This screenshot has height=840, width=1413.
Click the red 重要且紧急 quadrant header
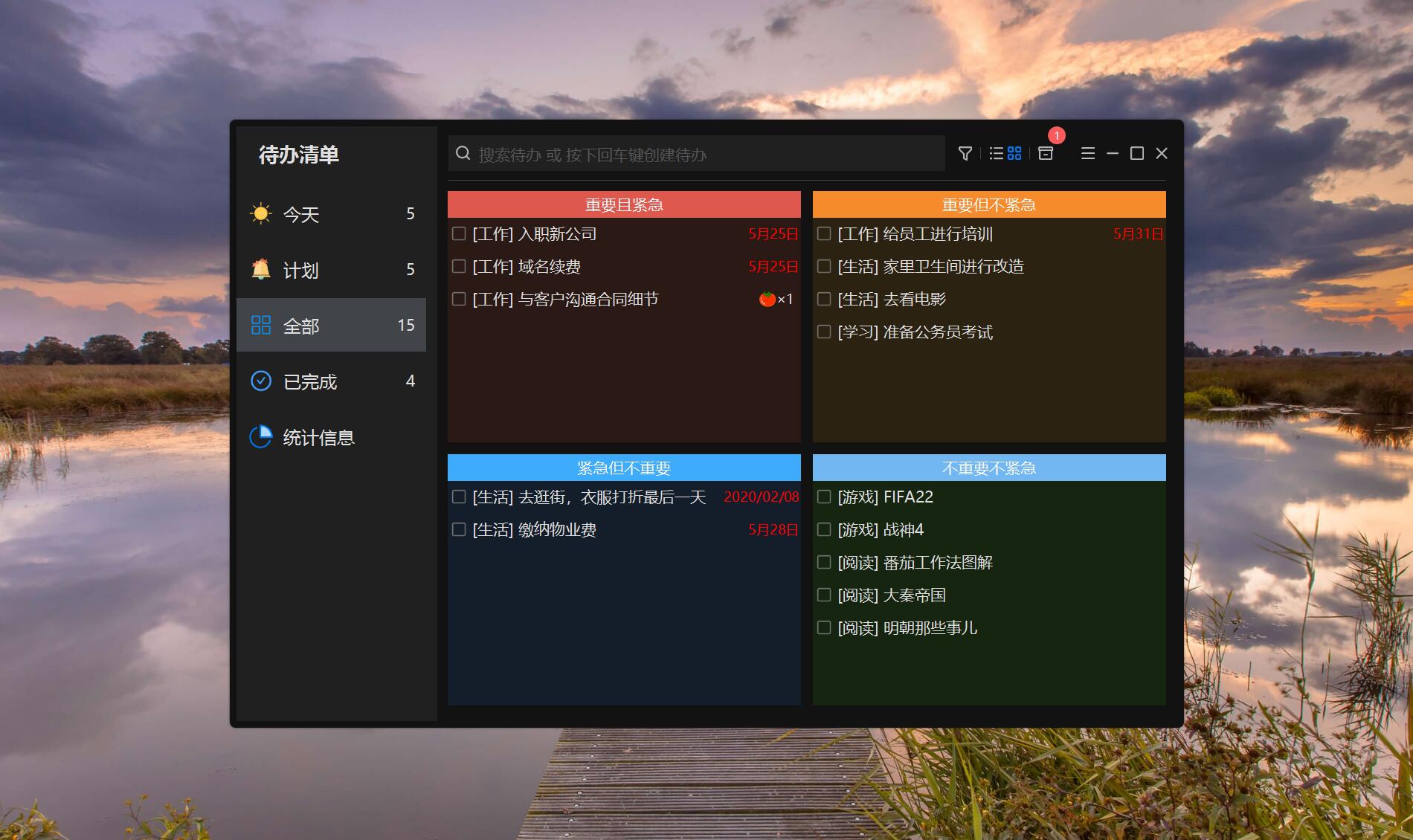pyautogui.click(x=624, y=205)
